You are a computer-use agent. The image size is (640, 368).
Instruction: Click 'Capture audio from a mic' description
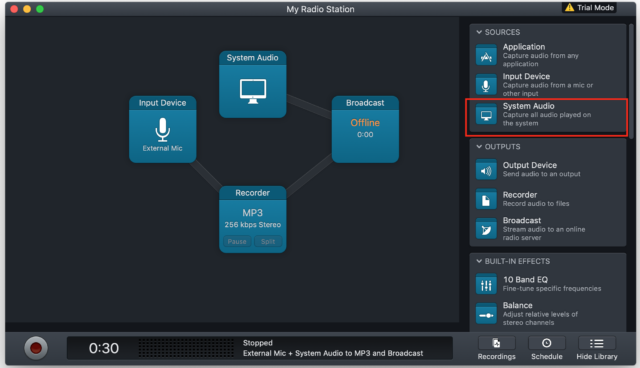(x=548, y=89)
